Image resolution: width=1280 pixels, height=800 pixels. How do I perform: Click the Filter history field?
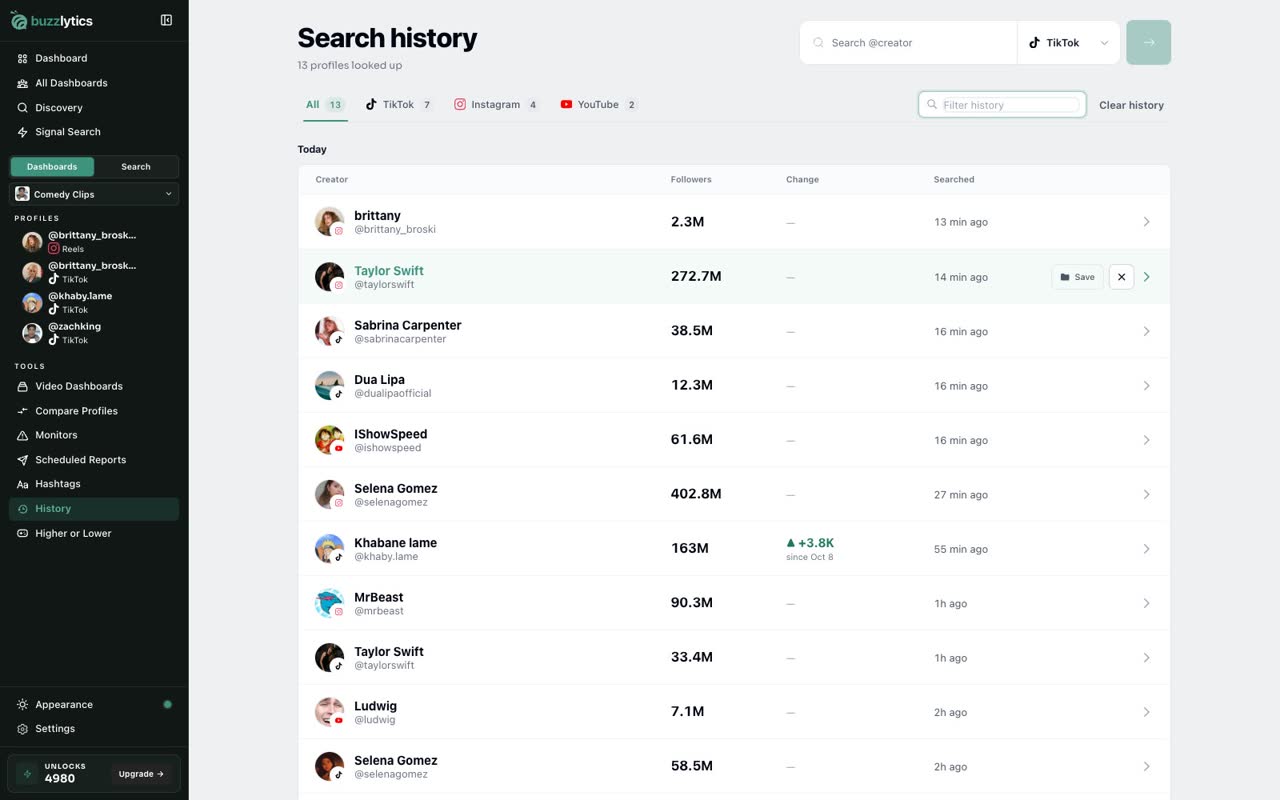click(x=1002, y=105)
